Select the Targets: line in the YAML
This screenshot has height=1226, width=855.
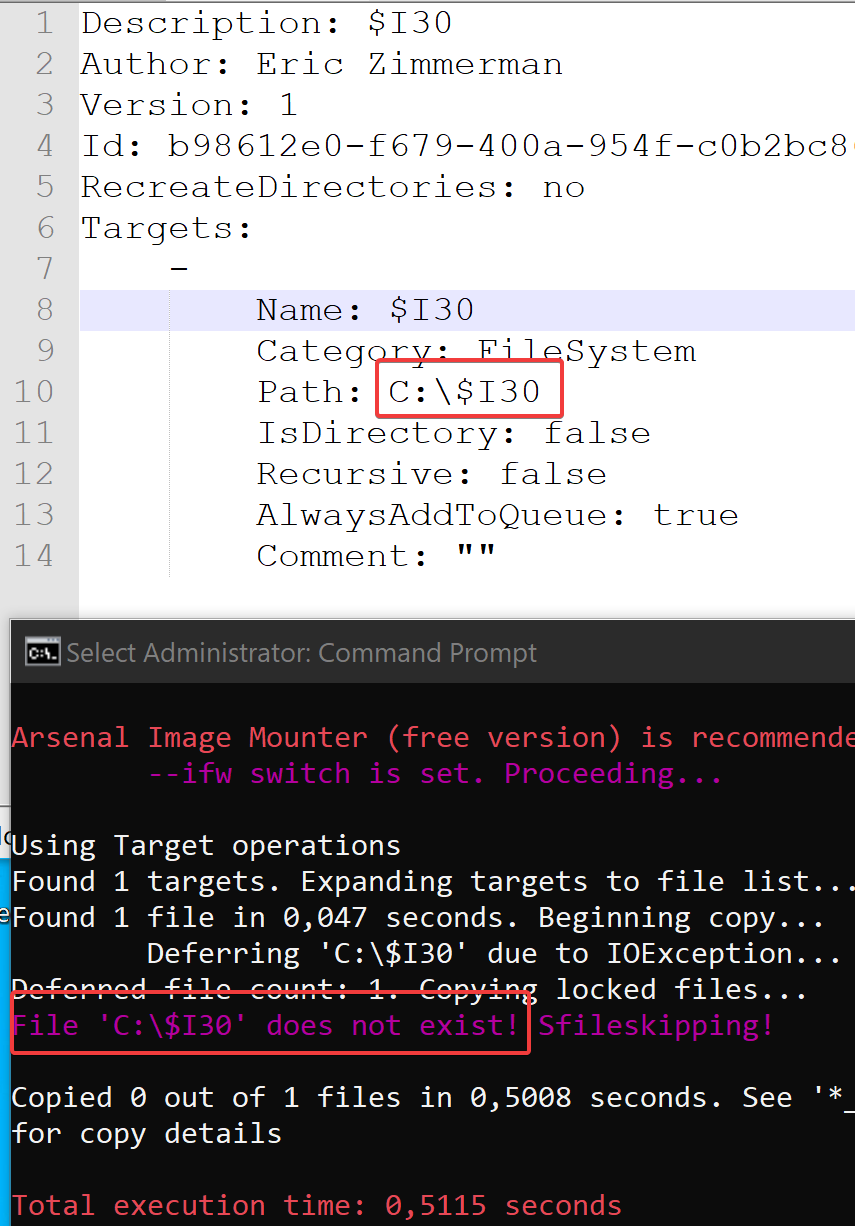tap(165, 227)
